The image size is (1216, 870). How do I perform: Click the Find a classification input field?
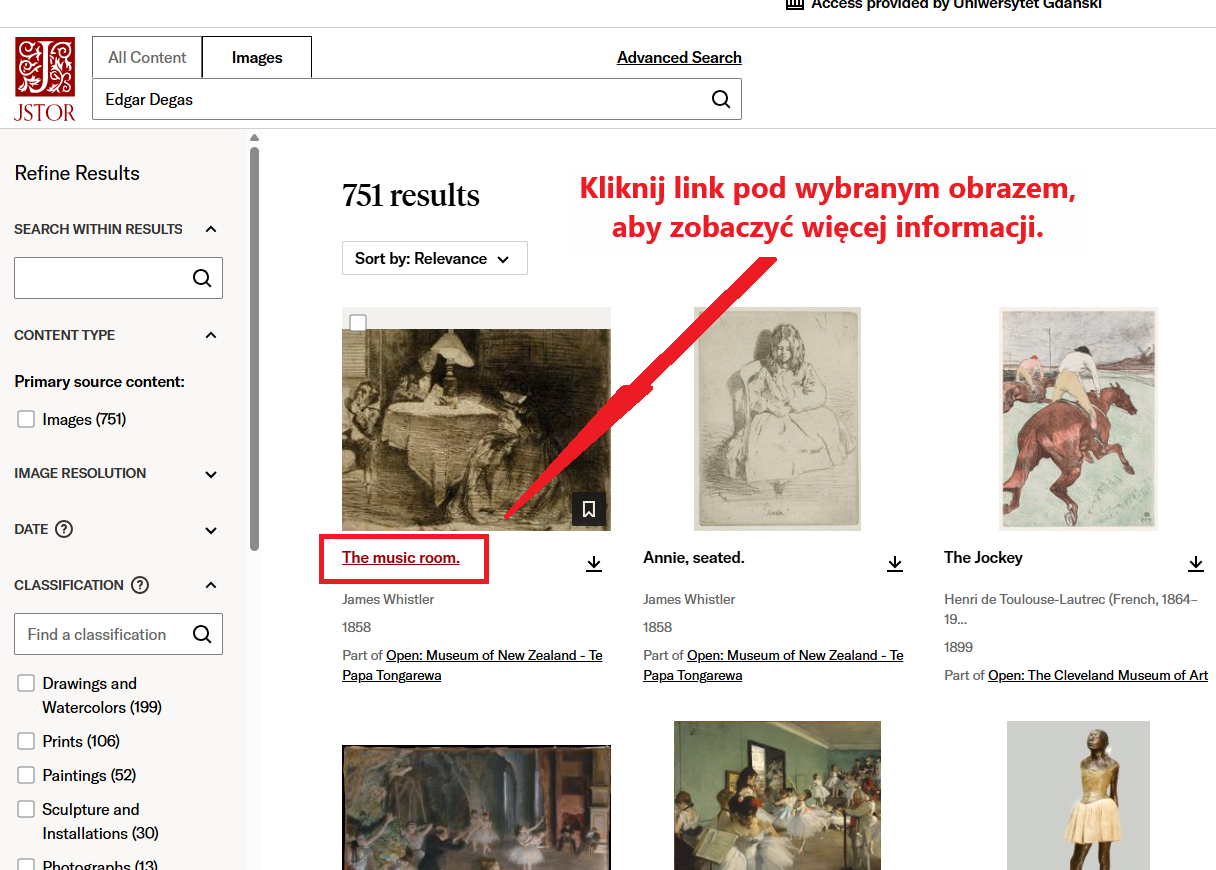click(x=100, y=634)
